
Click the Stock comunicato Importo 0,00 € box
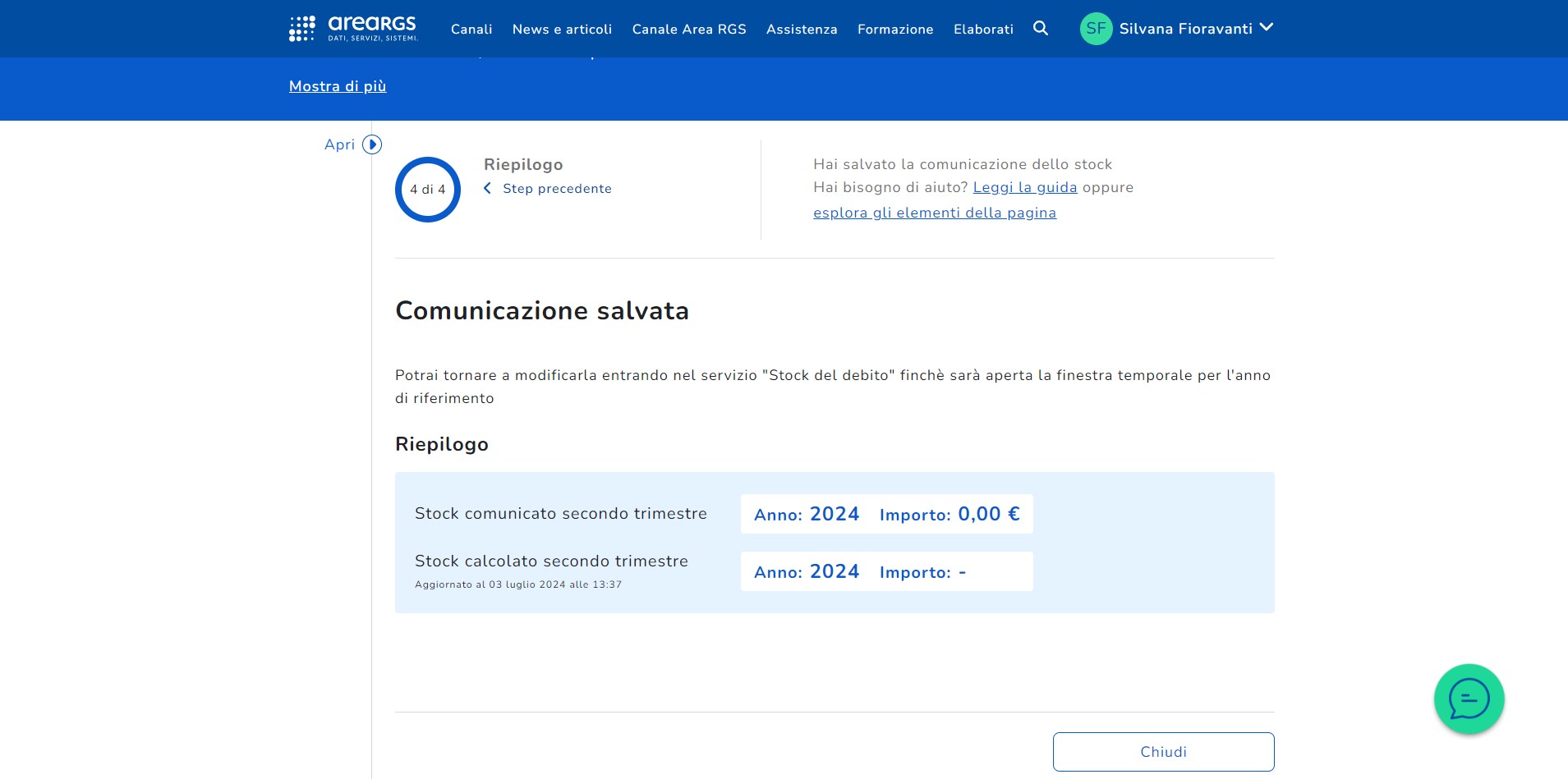(949, 514)
